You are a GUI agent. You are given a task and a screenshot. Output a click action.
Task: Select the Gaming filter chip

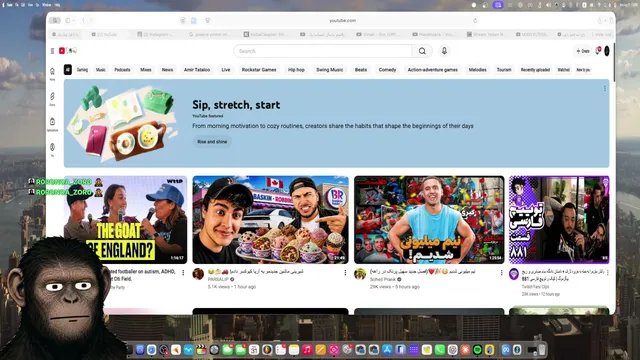[x=82, y=70]
